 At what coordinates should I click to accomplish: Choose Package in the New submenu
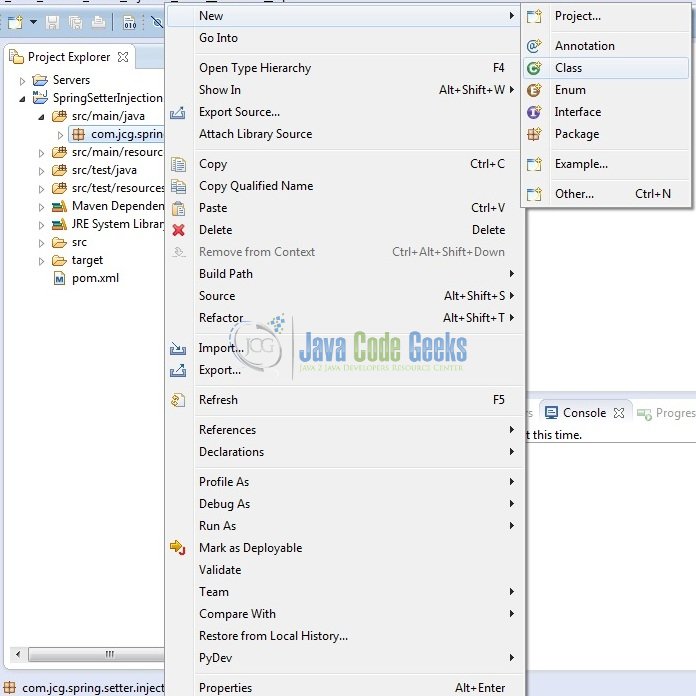(605, 134)
